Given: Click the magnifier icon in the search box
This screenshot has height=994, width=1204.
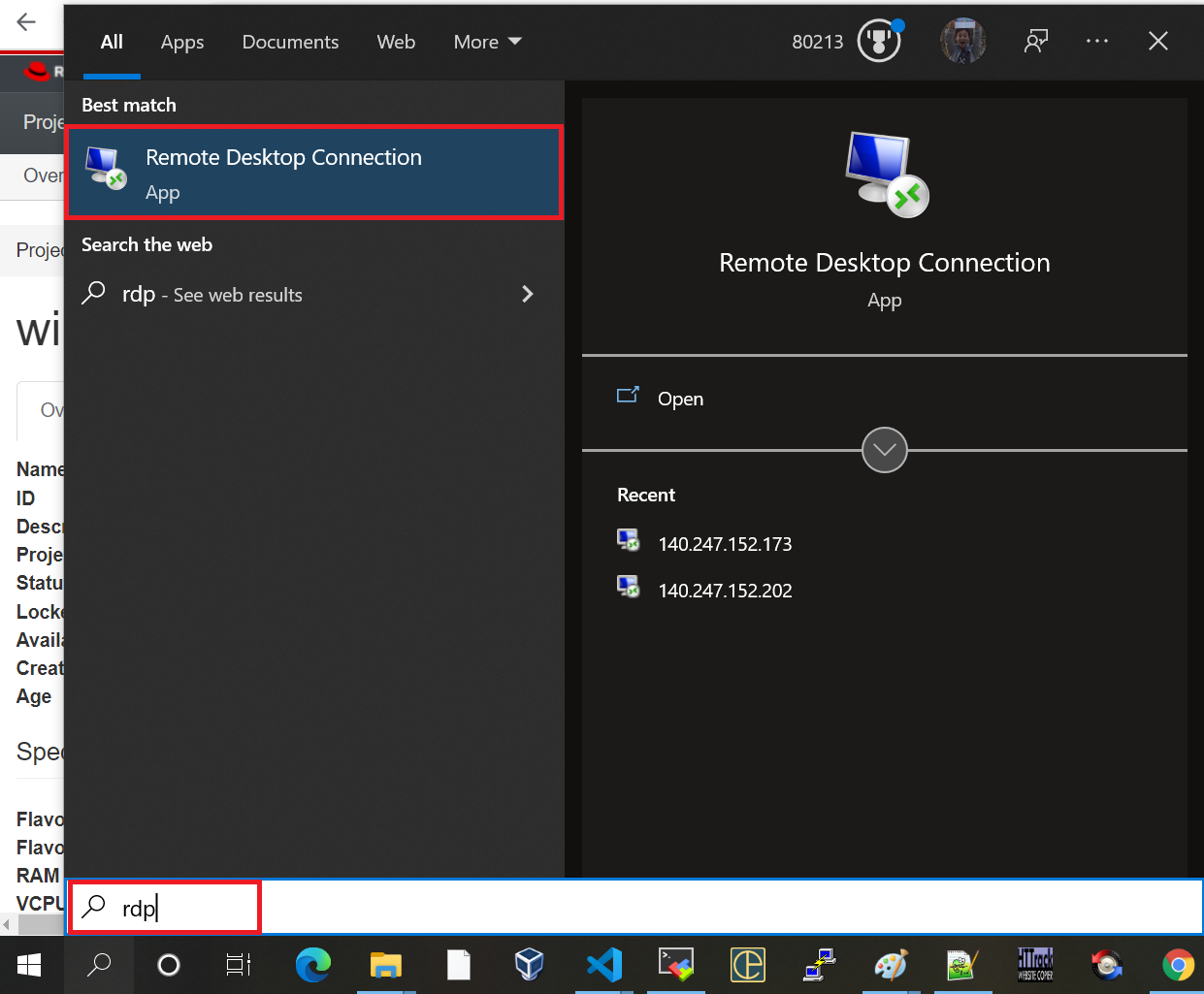Looking at the screenshot, I should click(x=94, y=907).
